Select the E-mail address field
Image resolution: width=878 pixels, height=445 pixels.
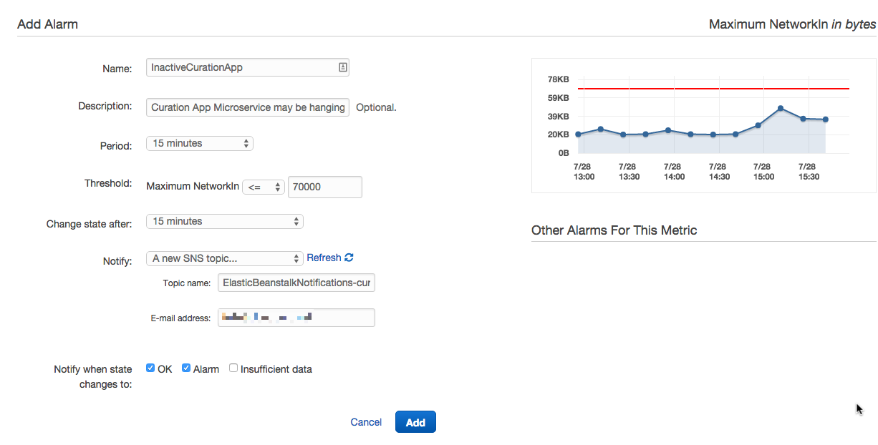(296, 317)
